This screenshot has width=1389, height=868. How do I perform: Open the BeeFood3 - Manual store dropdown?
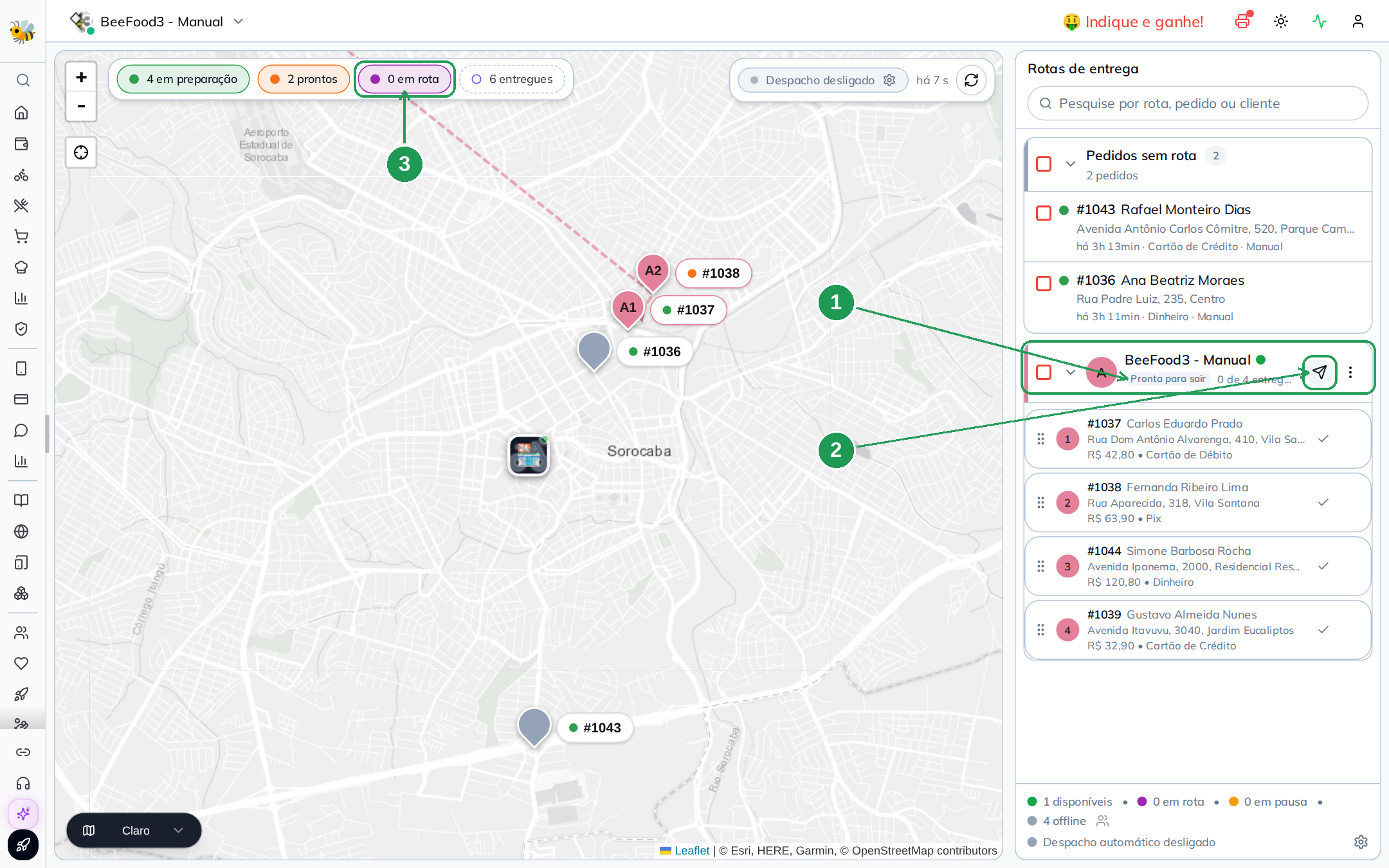click(x=157, y=21)
